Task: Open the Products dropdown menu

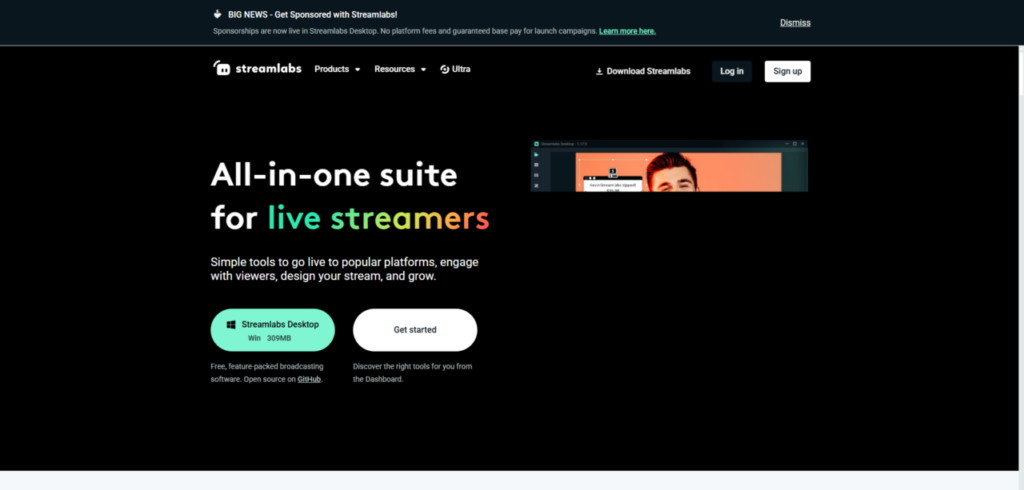Action: pos(337,69)
